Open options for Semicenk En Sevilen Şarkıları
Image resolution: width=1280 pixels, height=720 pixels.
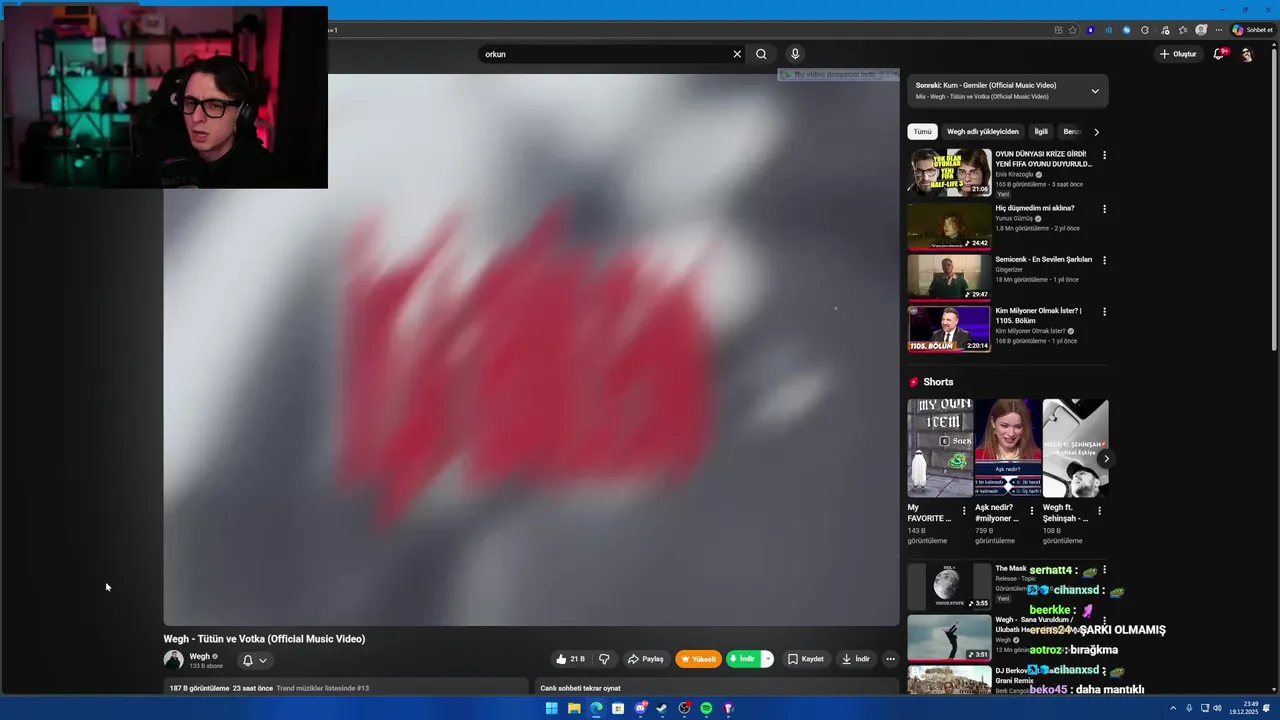pos(1104,260)
